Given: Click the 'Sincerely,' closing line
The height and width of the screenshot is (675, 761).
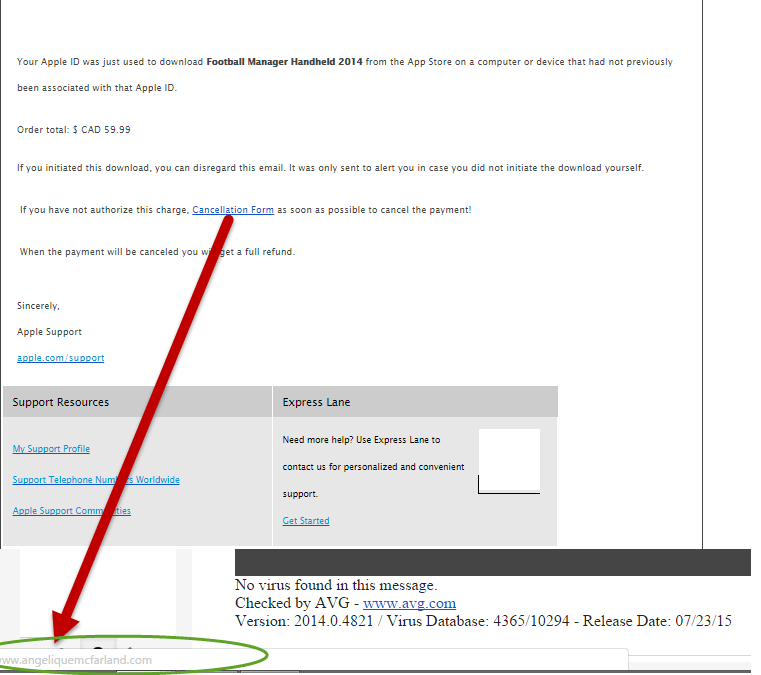Looking at the screenshot, I should [38, 306].
